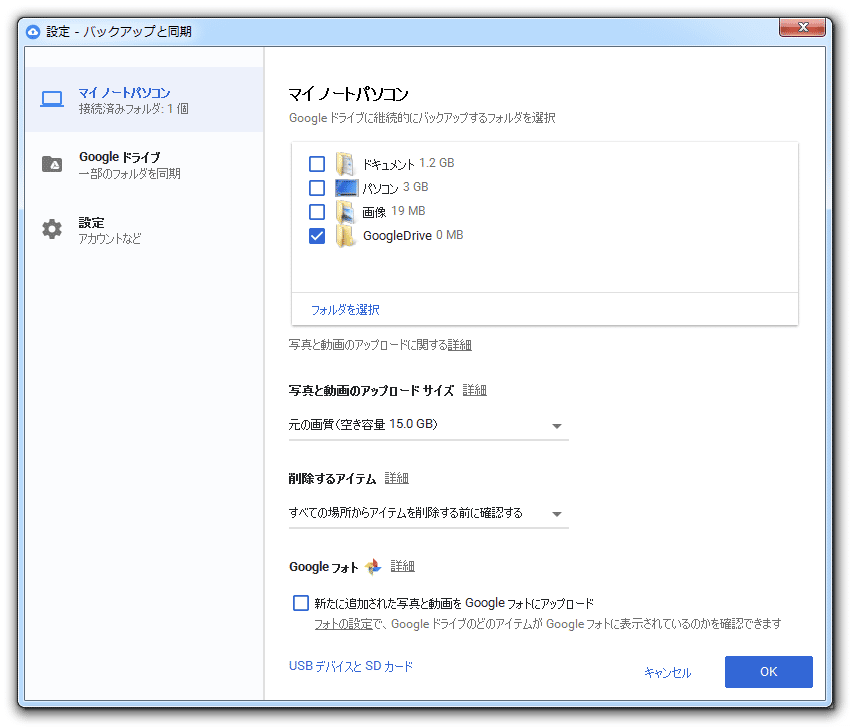Open the 削除するアイテム confirmation dropdown

coord(428,513)
